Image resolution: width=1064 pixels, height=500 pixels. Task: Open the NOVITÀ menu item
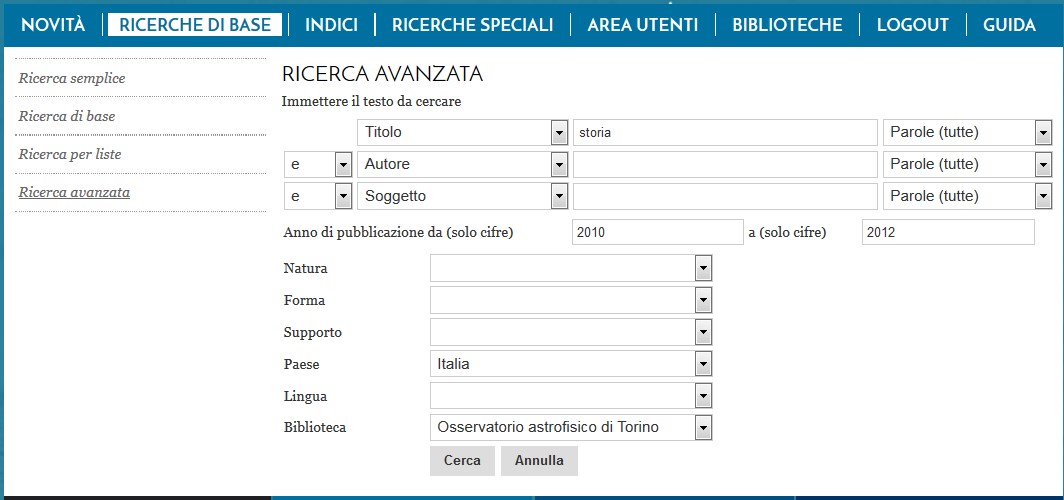point(54,25)
